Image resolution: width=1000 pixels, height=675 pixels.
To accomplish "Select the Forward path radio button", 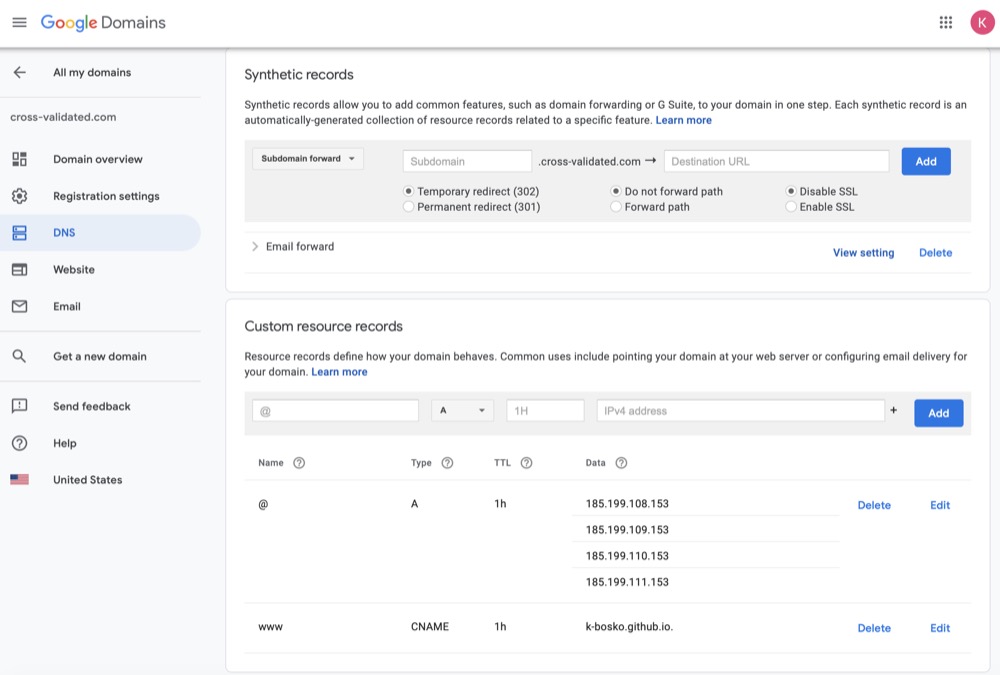I will (616, 207).
